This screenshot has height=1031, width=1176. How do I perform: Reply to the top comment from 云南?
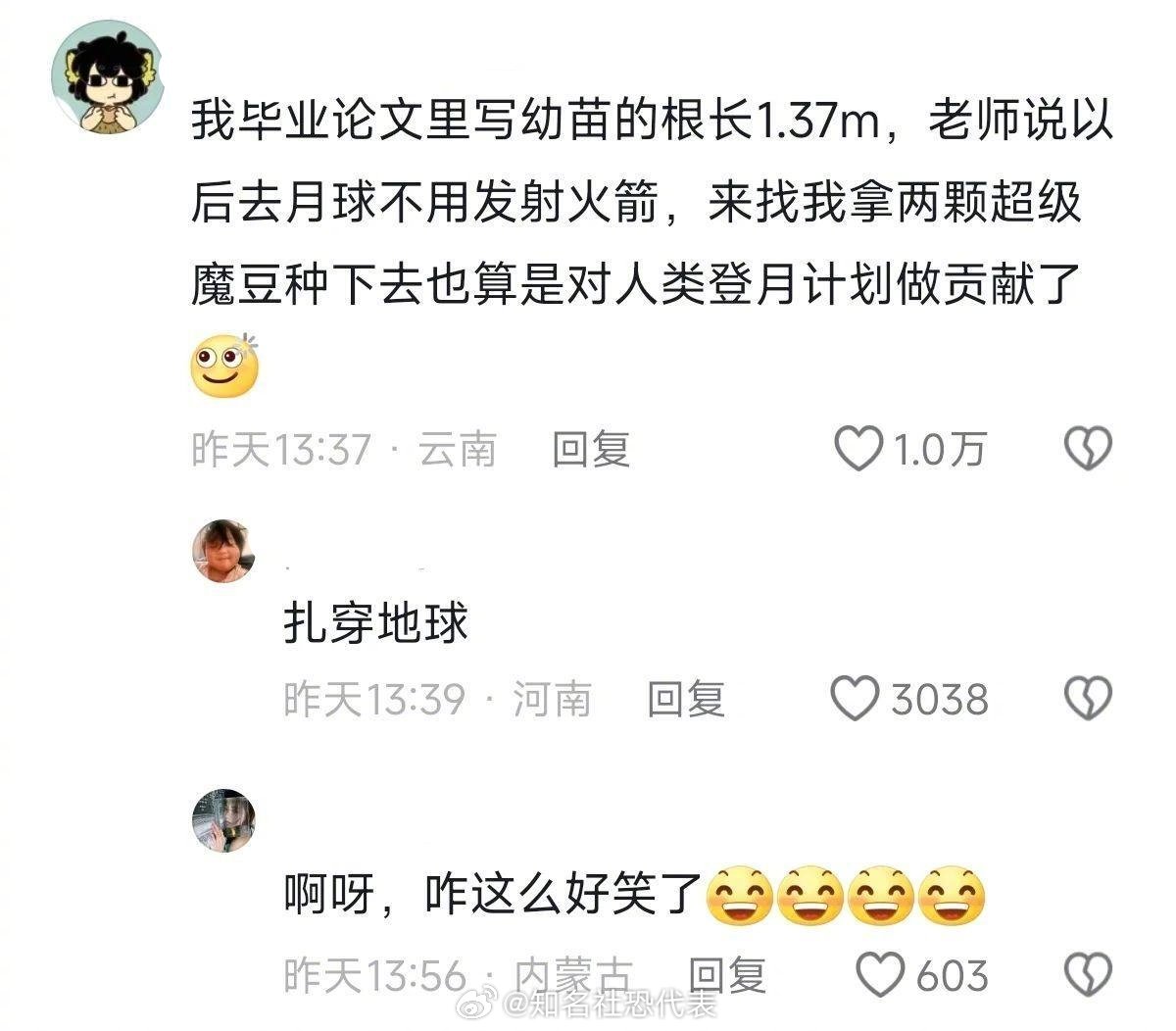point(591,450)
